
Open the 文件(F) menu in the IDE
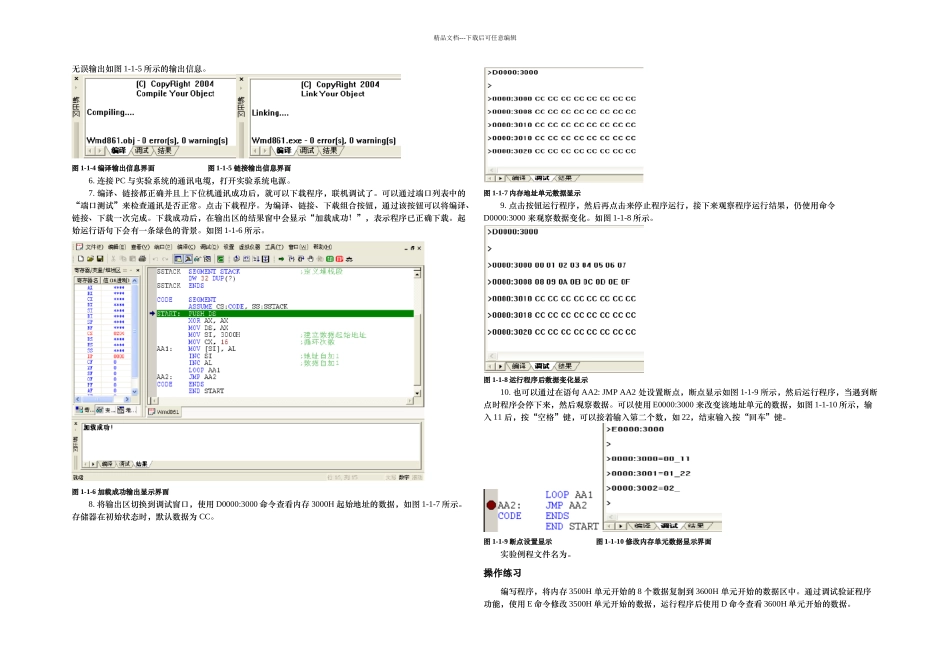[93, 247]
